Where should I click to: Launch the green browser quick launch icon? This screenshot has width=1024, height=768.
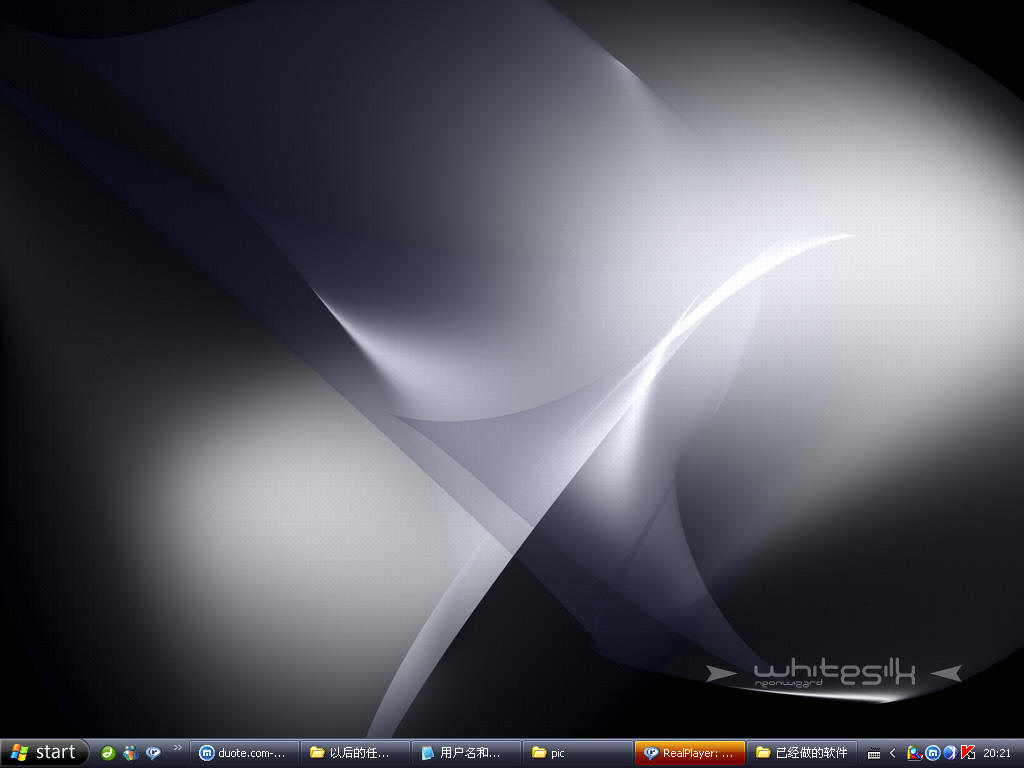click(x=108, y=753)
